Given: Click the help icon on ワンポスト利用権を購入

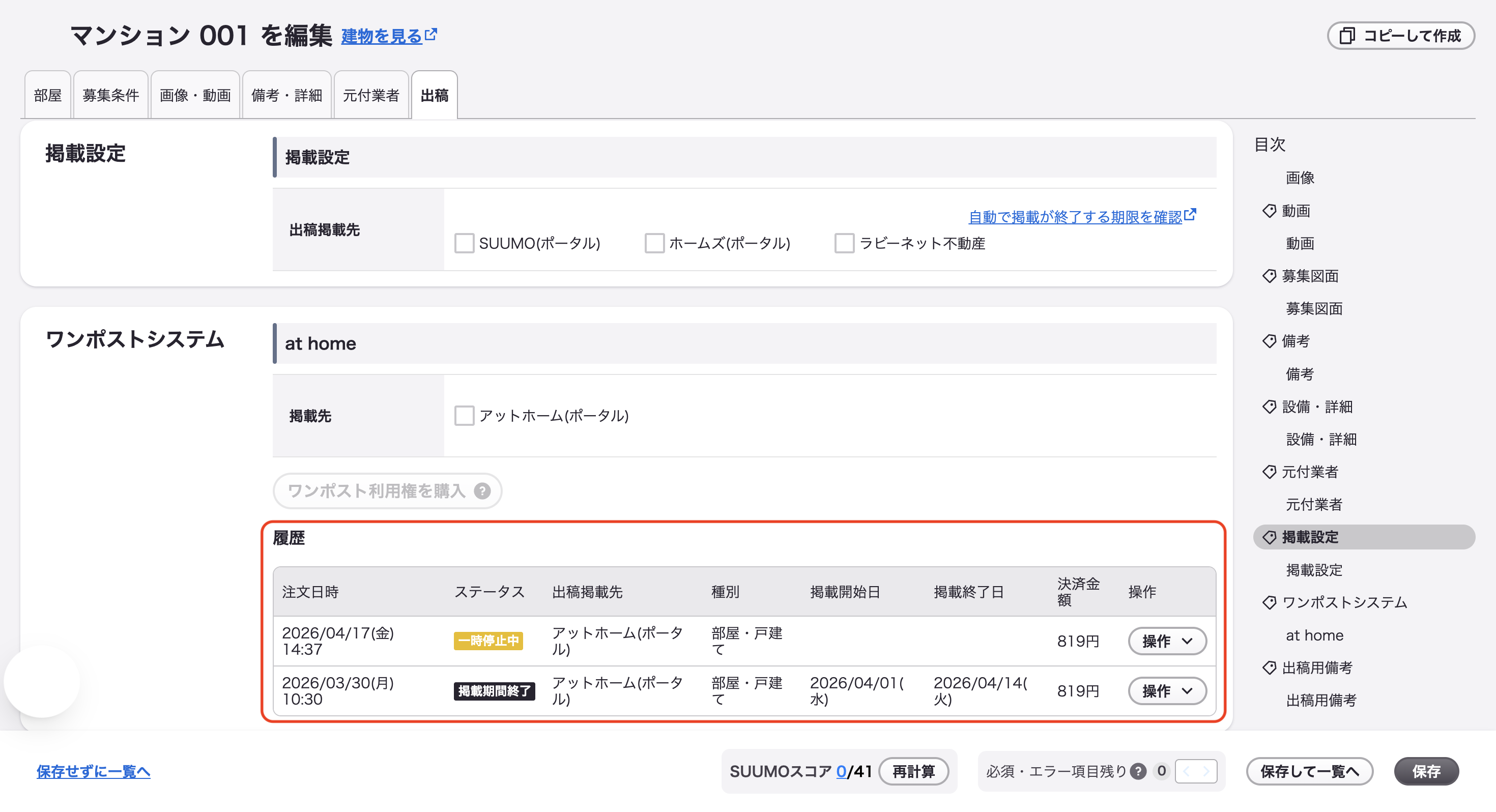Looking at the screenshot, I should pos(482,491).
